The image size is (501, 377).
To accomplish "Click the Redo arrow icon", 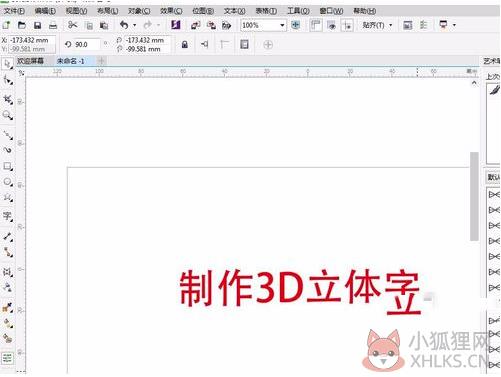I will [x=148, y=25].
